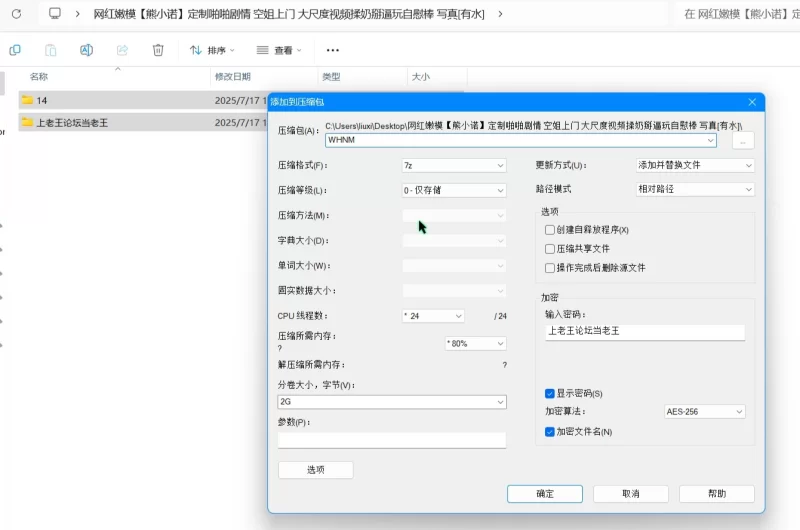Click the 帮助 button
Image resolution: width=800 pixels, height=530 pixels.
tap(717, 494)
